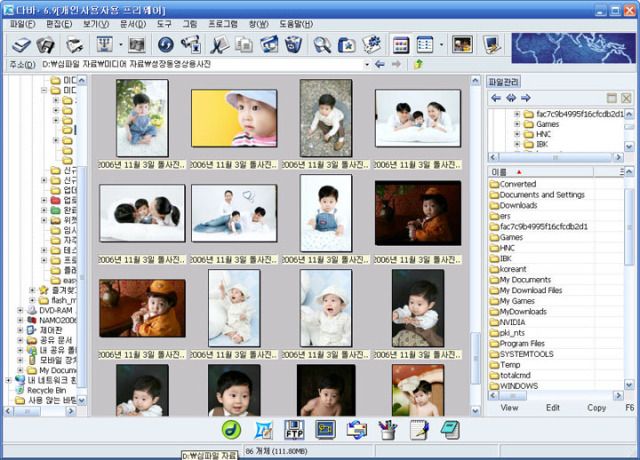
Task: Click the Edit button in file panel
Action: [x=553, y=407]
